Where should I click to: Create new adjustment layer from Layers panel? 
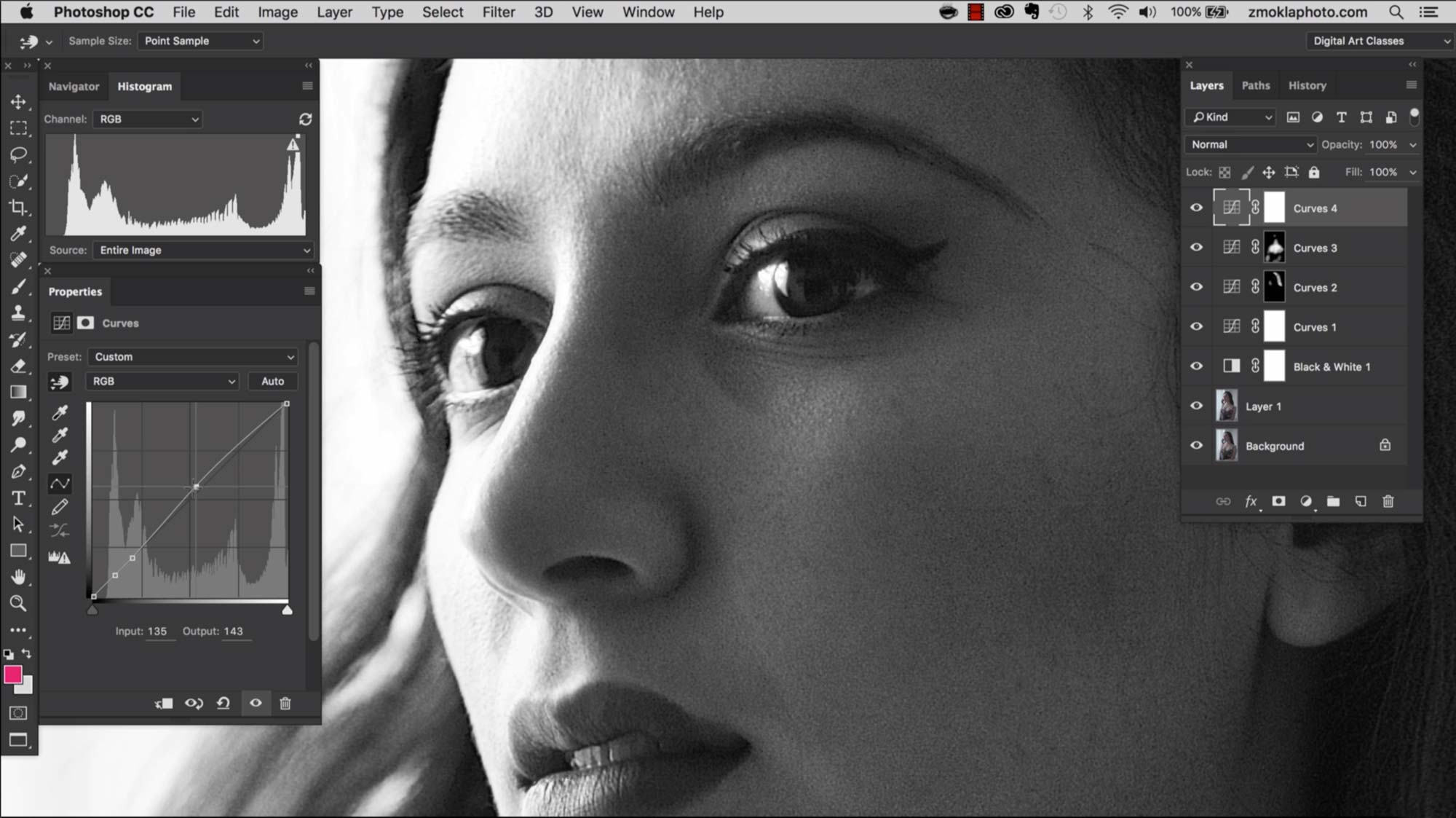click(1306, 501)
